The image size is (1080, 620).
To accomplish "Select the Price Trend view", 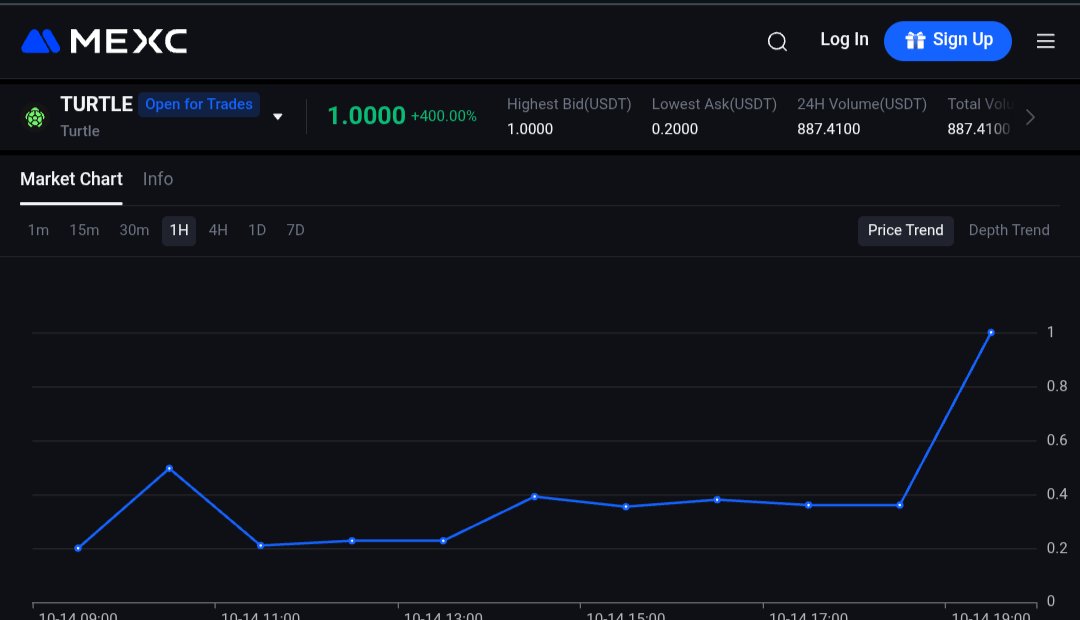I will [x=906, y=231].
